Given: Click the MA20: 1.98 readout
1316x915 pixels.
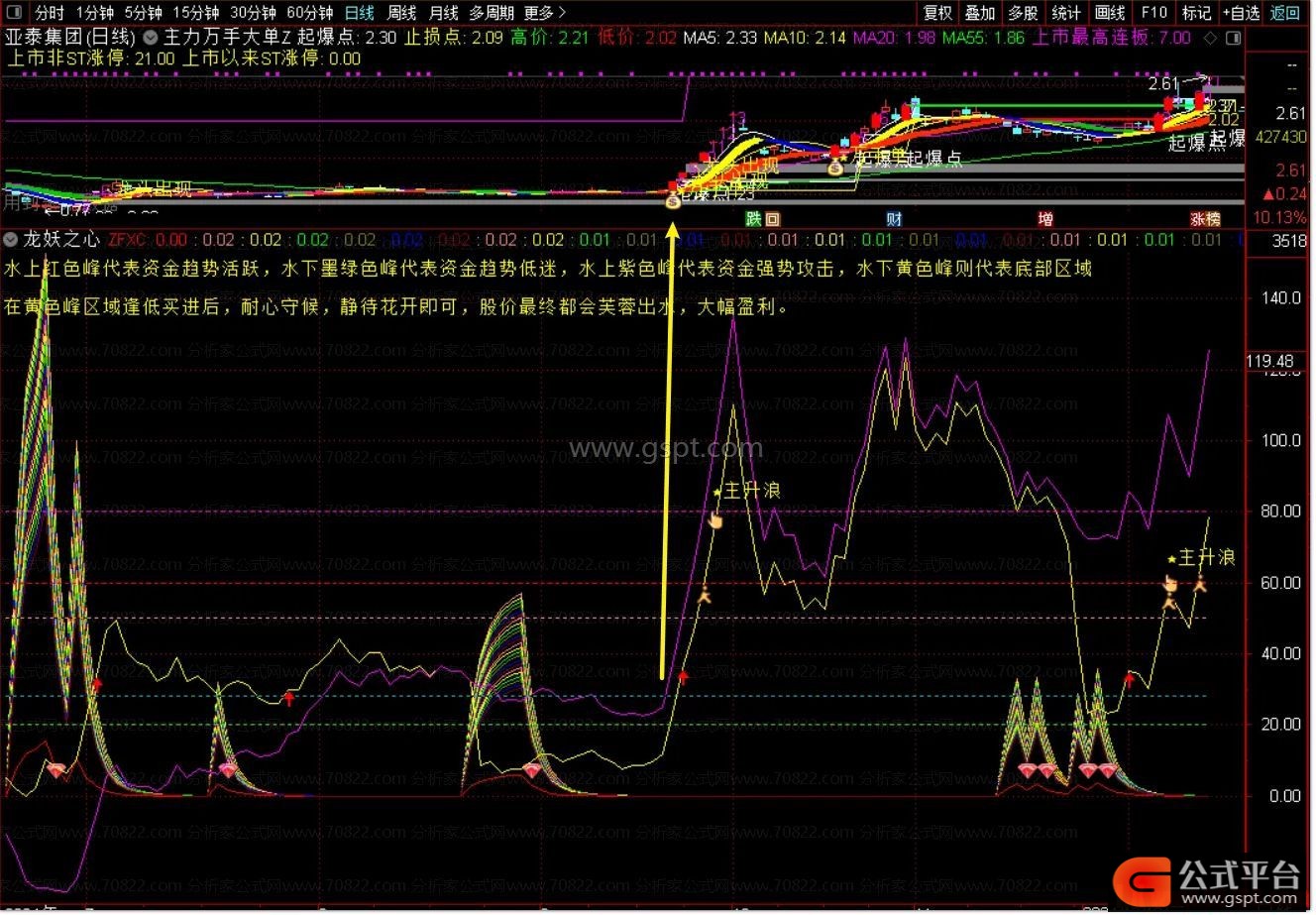Looking at the screenshot, I should click(x=894, y=38).
